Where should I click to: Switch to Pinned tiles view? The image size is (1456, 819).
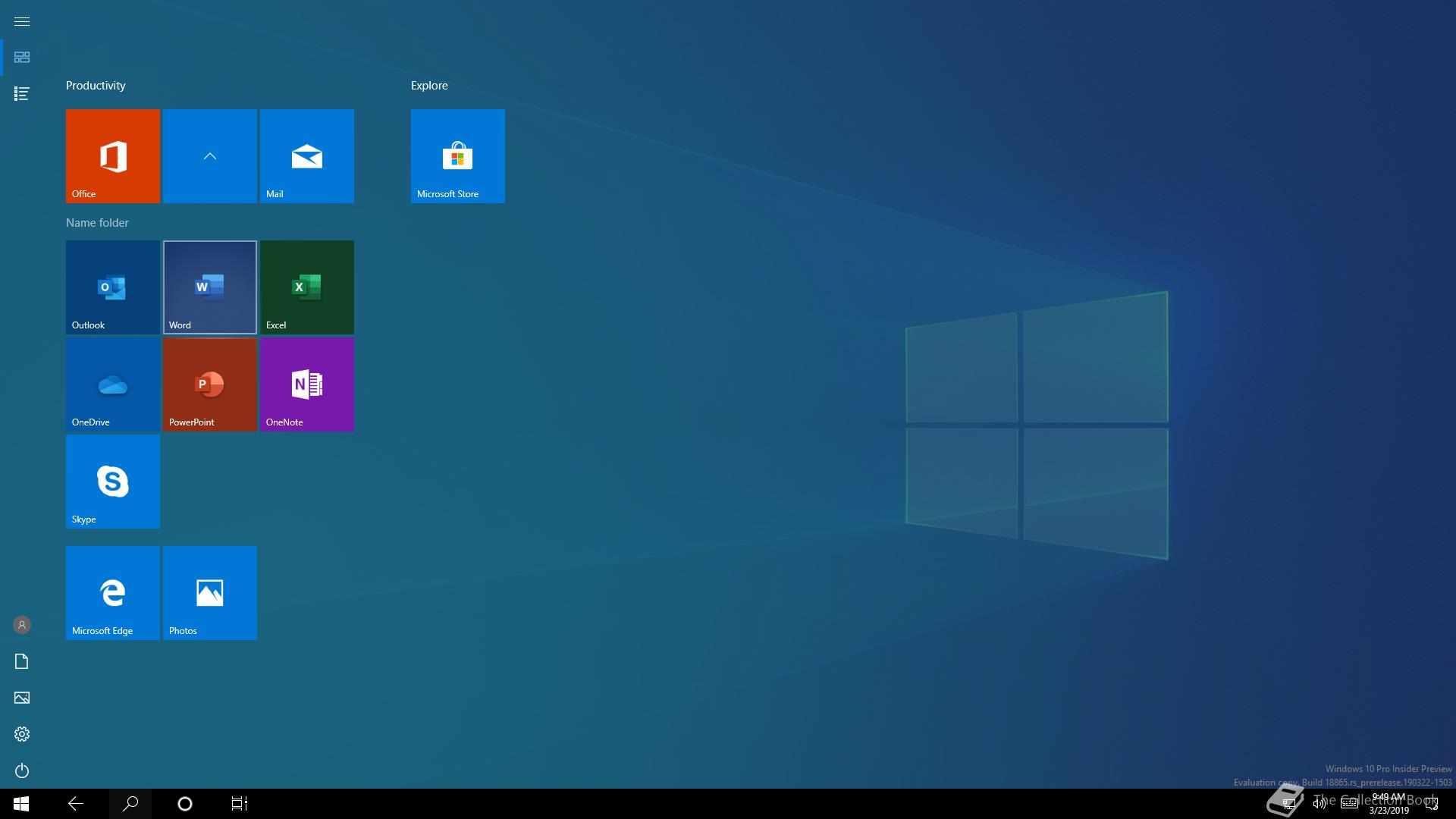22,58
